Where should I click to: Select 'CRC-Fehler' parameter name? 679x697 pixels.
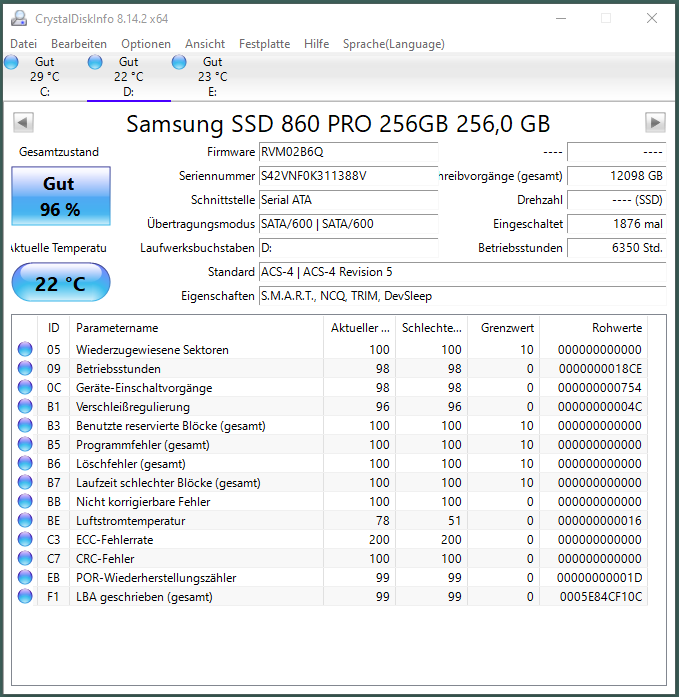(105, 559)
